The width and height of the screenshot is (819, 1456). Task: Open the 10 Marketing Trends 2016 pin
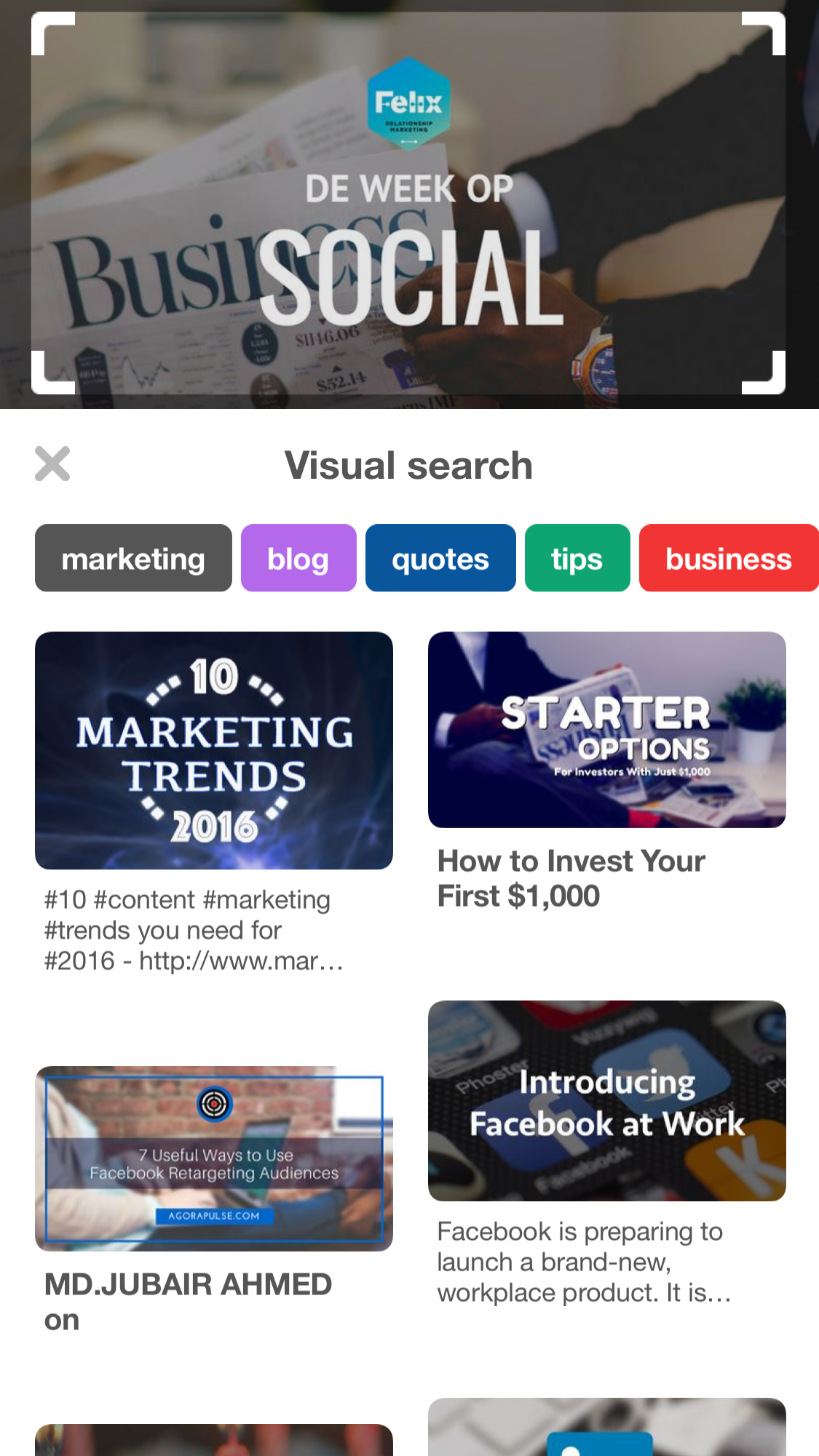tap(214, 750)
